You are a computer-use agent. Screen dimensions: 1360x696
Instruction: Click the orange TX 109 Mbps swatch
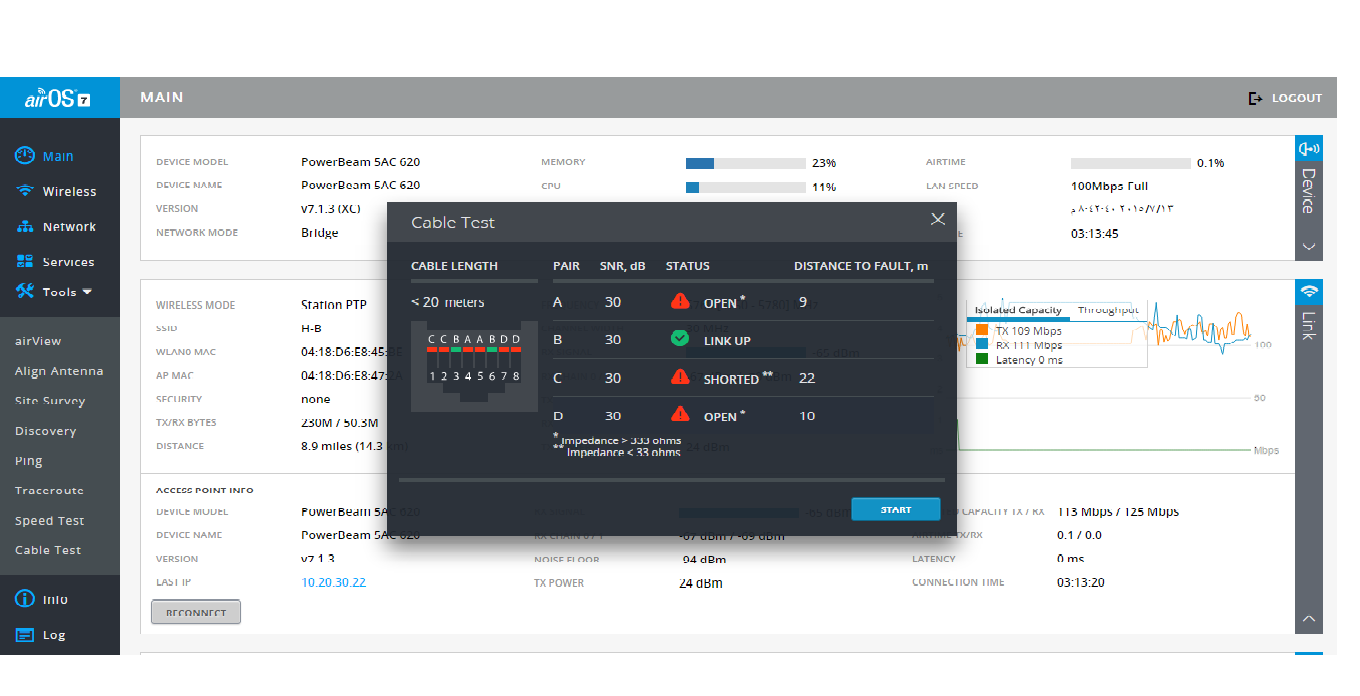pyautogui.click(x=981, y=330)
